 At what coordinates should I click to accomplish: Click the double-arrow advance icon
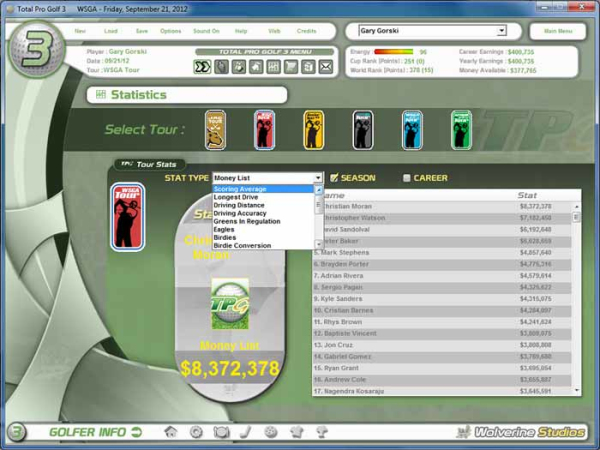[202, 67]
